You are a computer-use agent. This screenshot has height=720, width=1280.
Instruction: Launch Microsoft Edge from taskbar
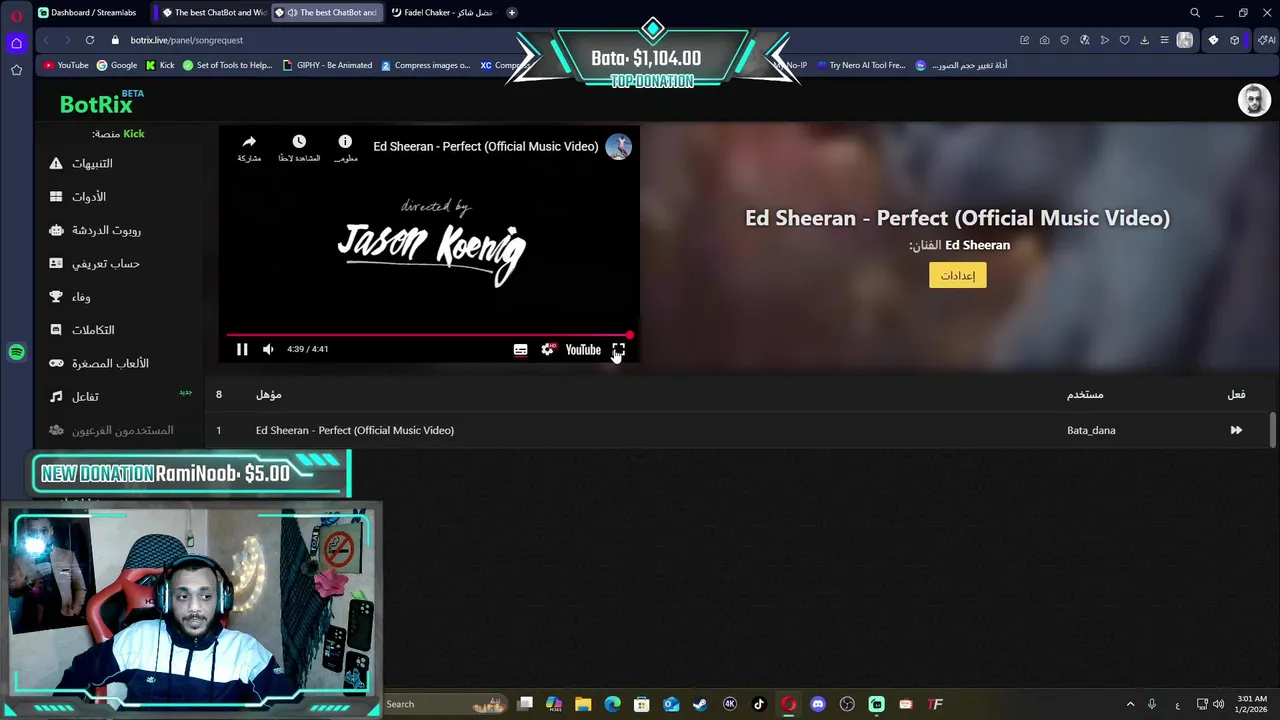[x=612, y=704]
